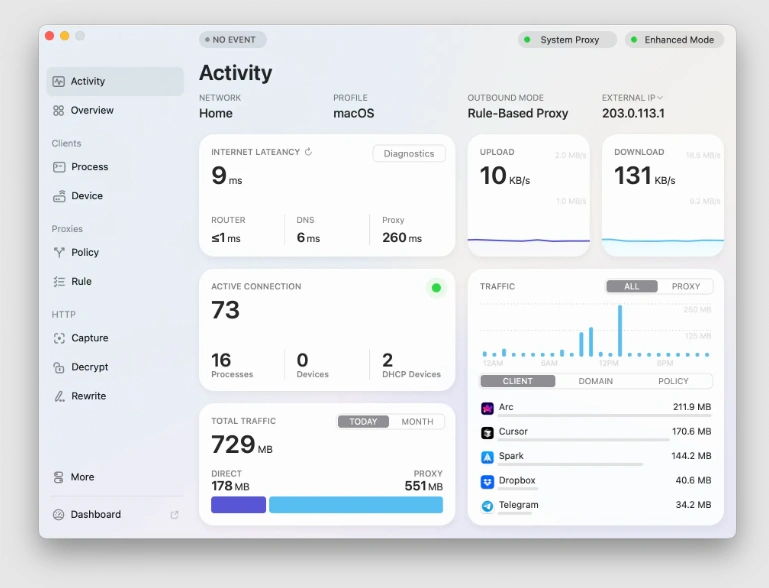The width and height of the screenshot is (769, 588).
Task: Switch total traffic to MONTH
Action: click(417, 422)
